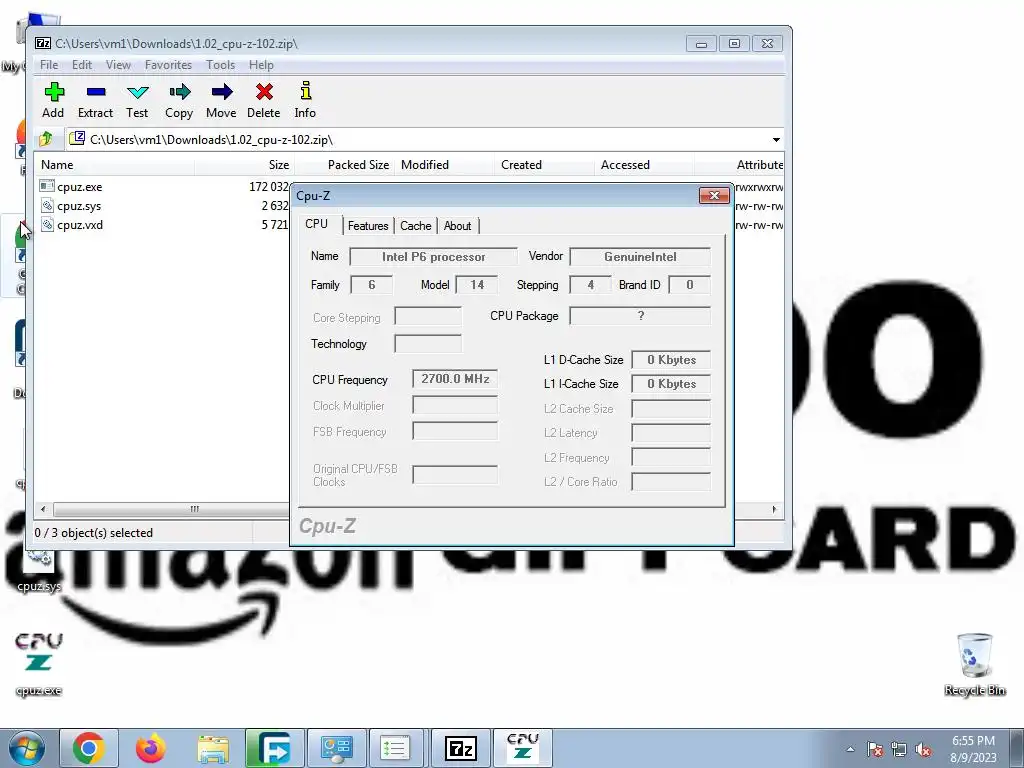The width and height of the screenshot is (1024, 768).
Task: Sort by Accessed column header
Action: click(x=644, y=165)
